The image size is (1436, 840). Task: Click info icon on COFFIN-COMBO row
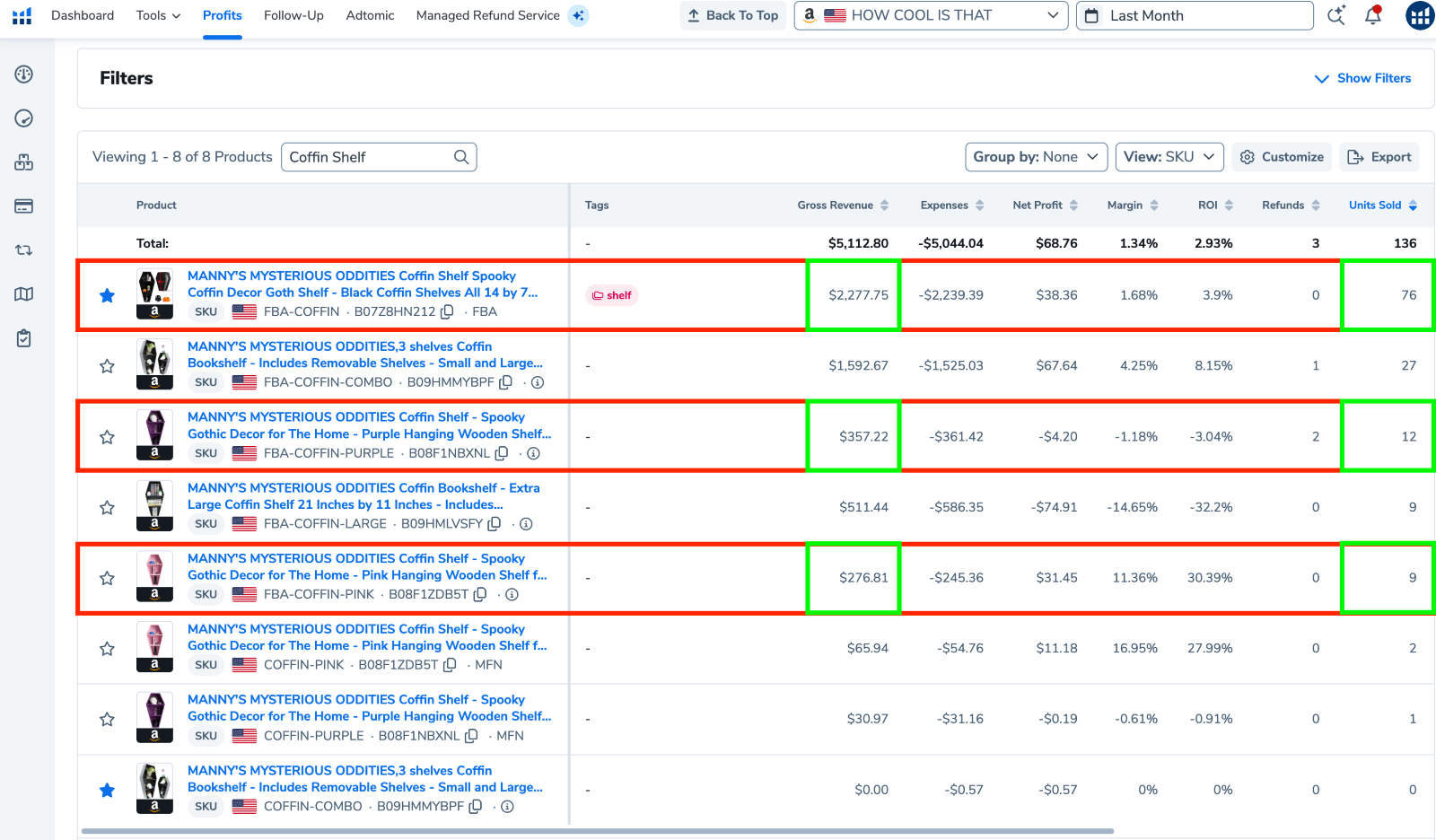[507, 807]
